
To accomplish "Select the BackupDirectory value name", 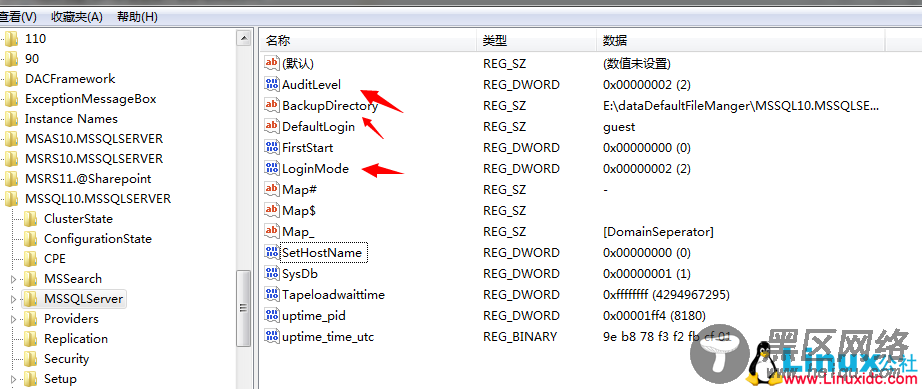I will tap(329, 106).
